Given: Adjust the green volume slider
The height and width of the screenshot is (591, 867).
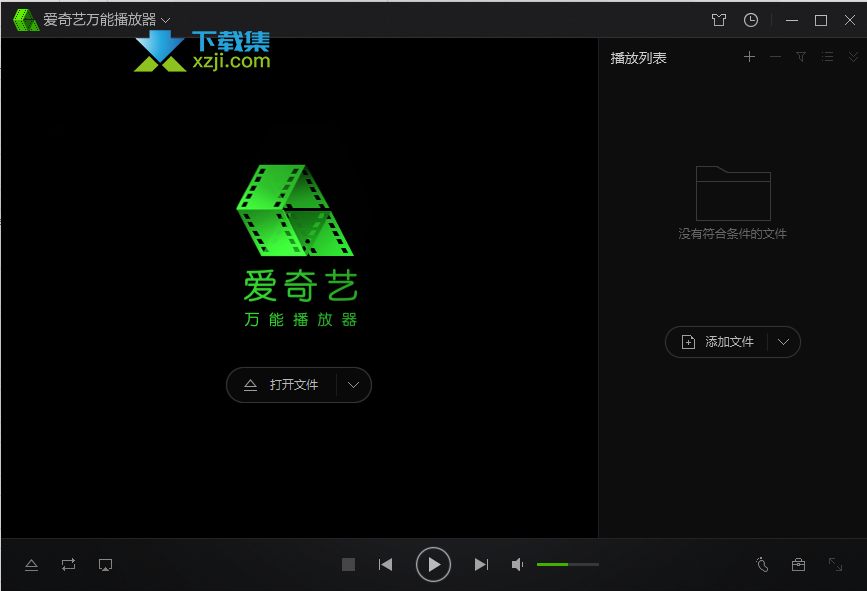Looking at the screenshot, I should 568,564.
